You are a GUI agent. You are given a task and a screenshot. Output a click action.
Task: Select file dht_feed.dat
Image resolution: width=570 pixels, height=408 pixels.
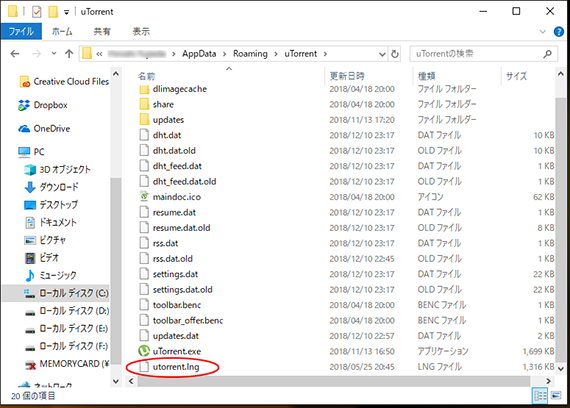coord(177,166)
